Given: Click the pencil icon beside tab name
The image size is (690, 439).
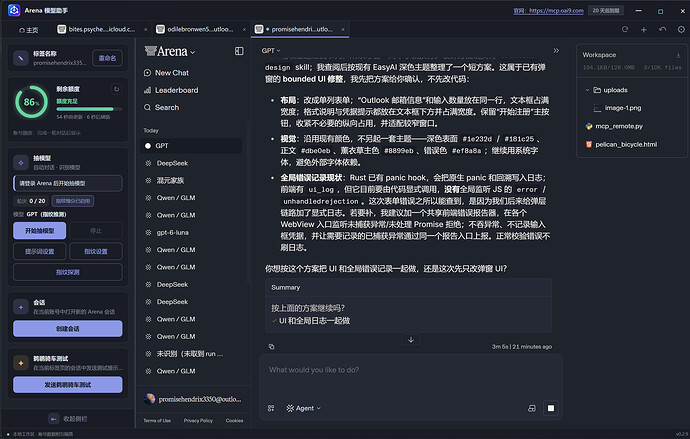Looking at the screenshot, I should click(x=21, y=58).
